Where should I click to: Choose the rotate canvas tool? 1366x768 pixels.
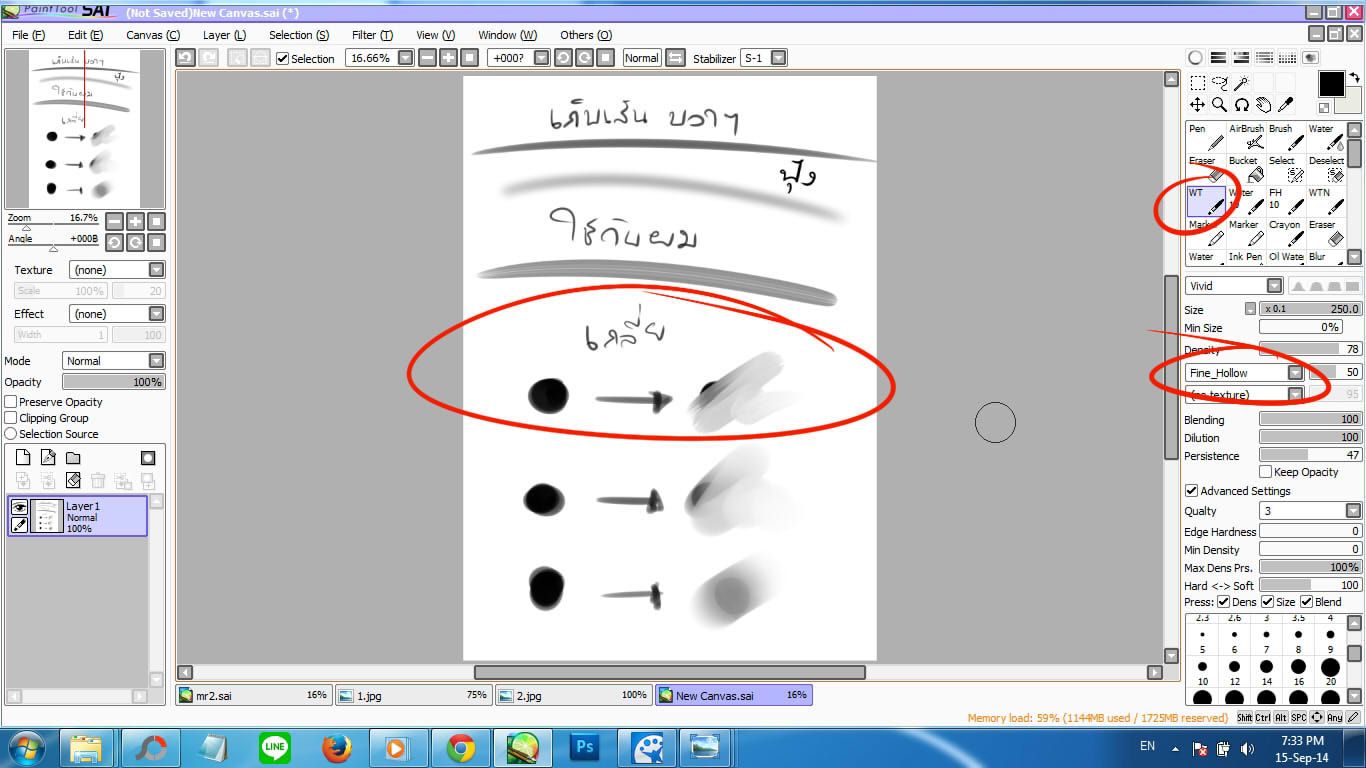(1241, 104)
